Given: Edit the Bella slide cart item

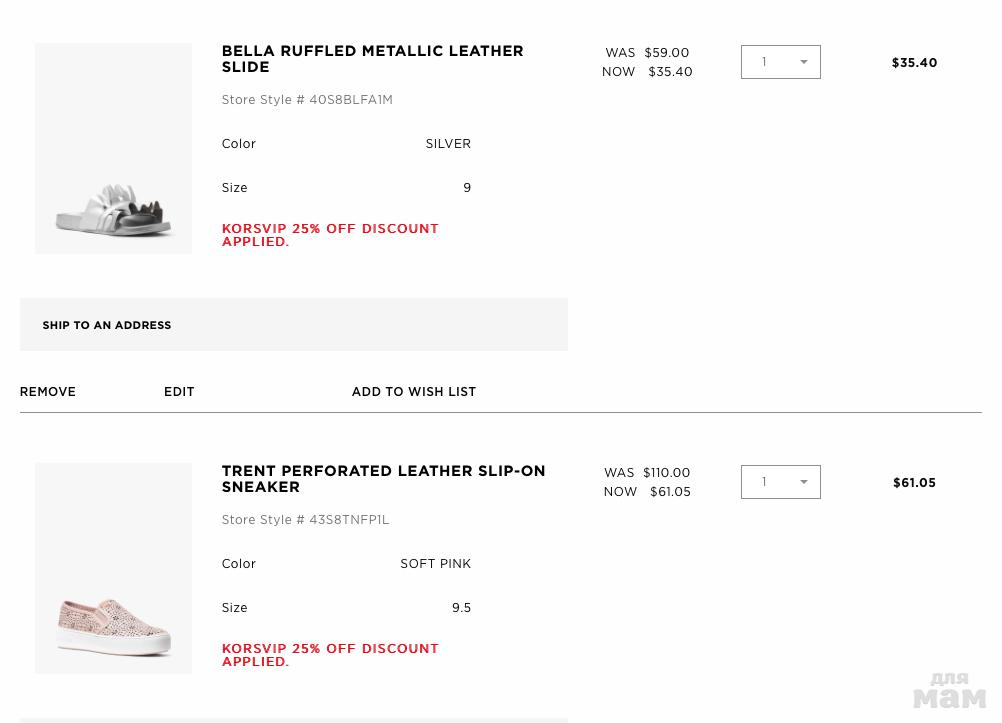Looking at the screenshot, I should [179, 392].
